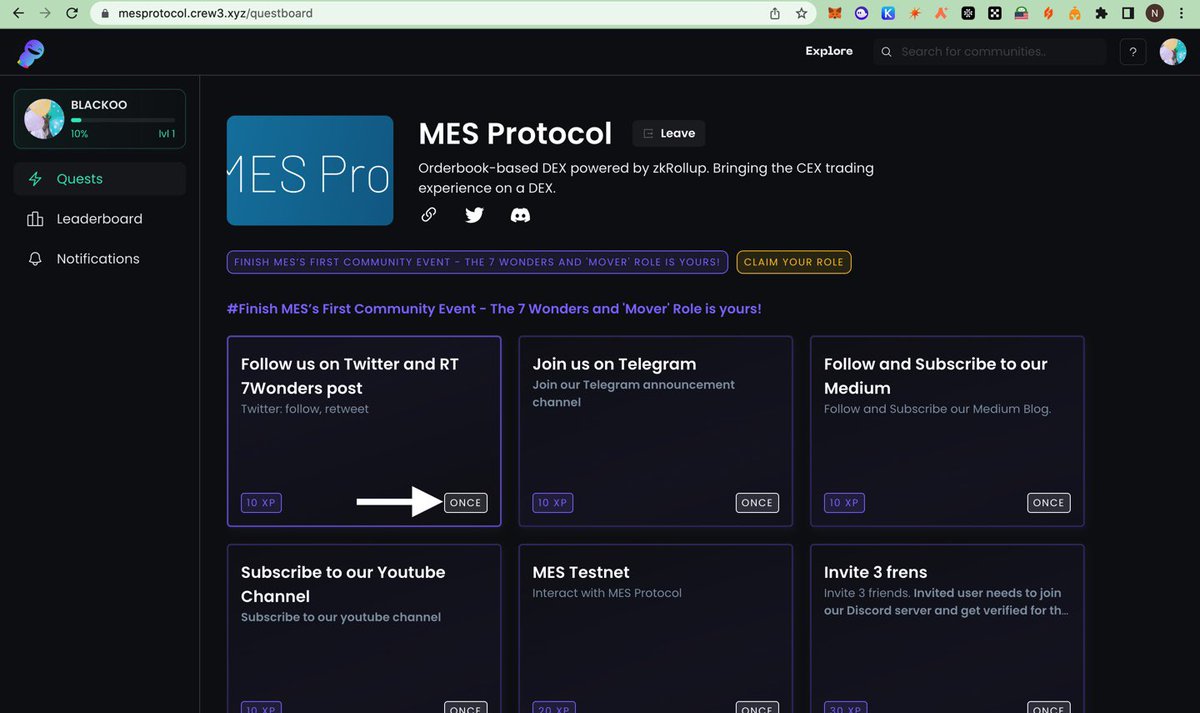Open Notifications in the sidebar
The height and width of the screenshot is (713, 1200).
point(100,259)
